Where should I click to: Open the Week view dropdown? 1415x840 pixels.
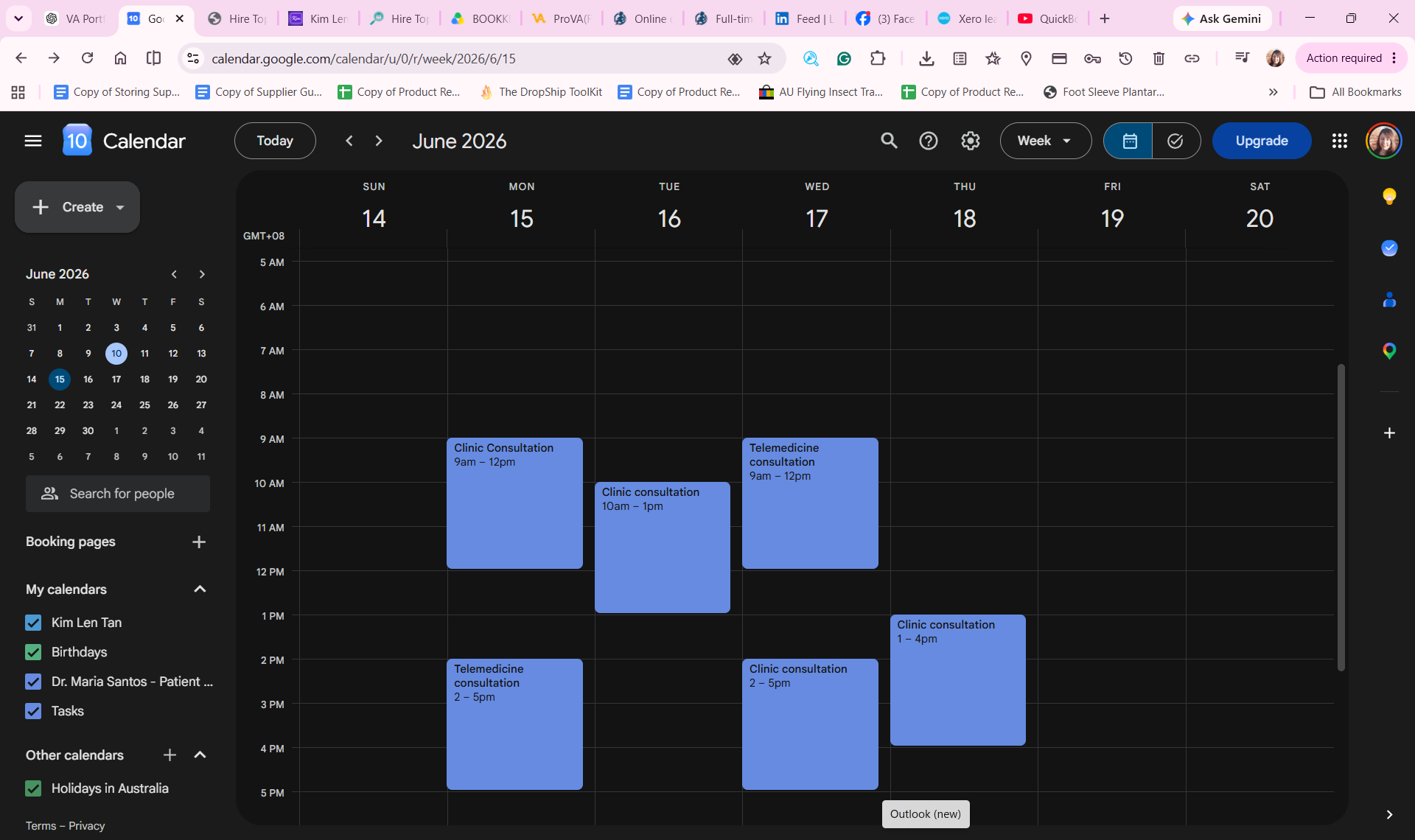click(x=1045, y=141)
